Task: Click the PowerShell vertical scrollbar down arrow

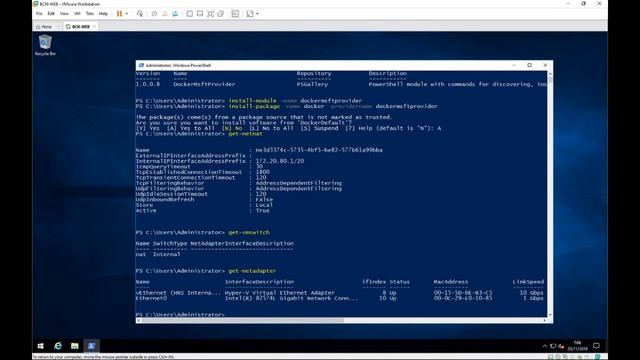Action: coord(550,315)
